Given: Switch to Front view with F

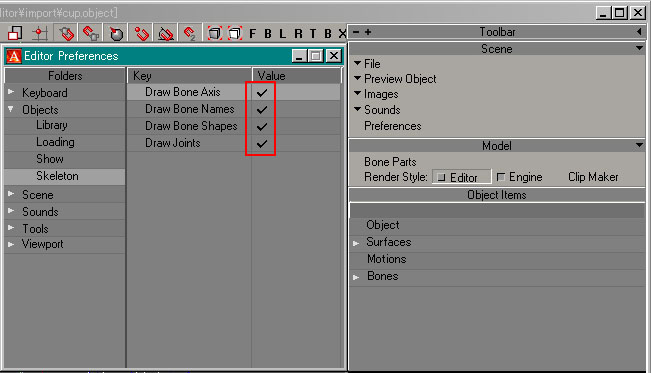Looking at the screenshot, I should 252,34.
